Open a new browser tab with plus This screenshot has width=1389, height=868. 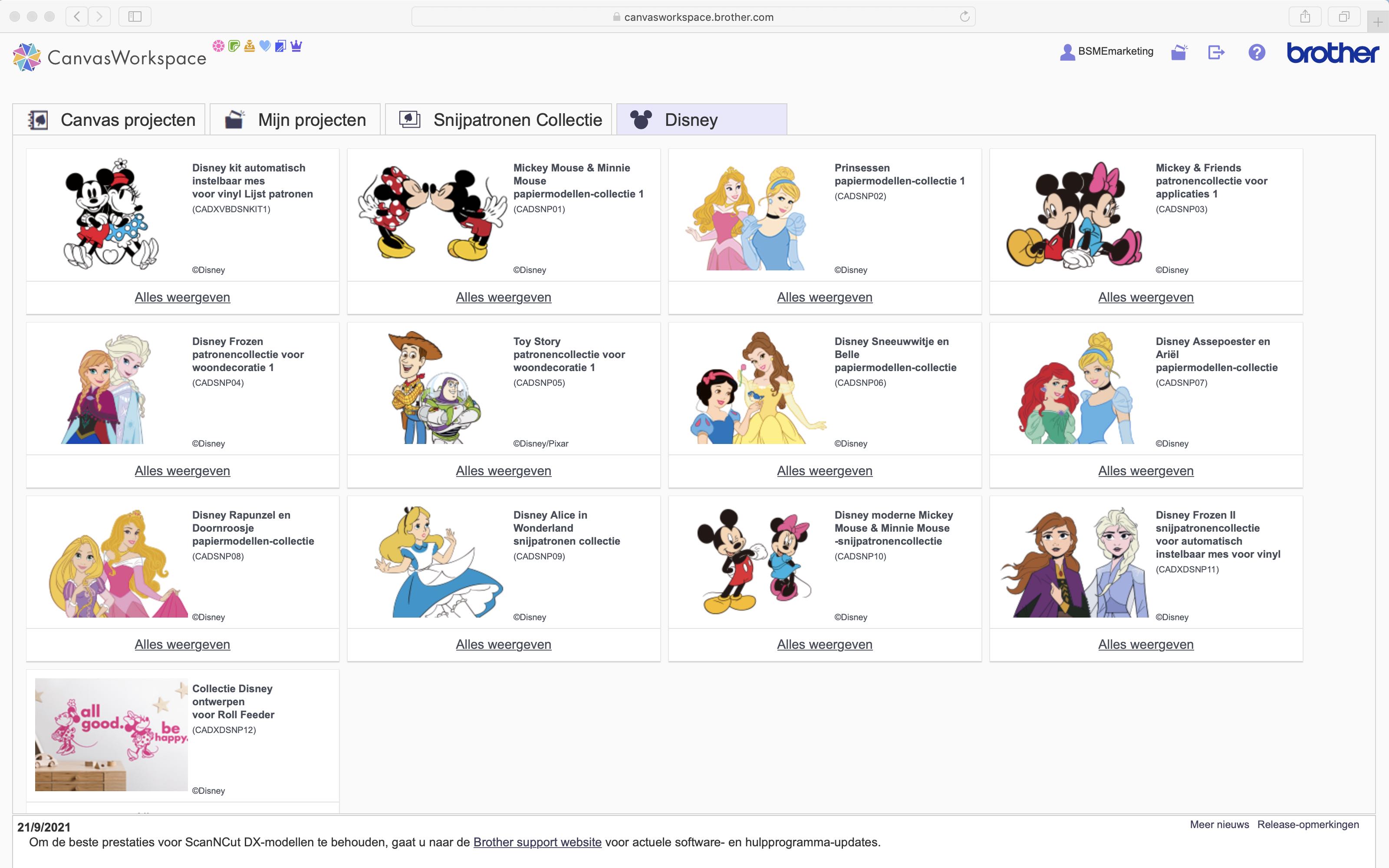tap(1378, 23)
